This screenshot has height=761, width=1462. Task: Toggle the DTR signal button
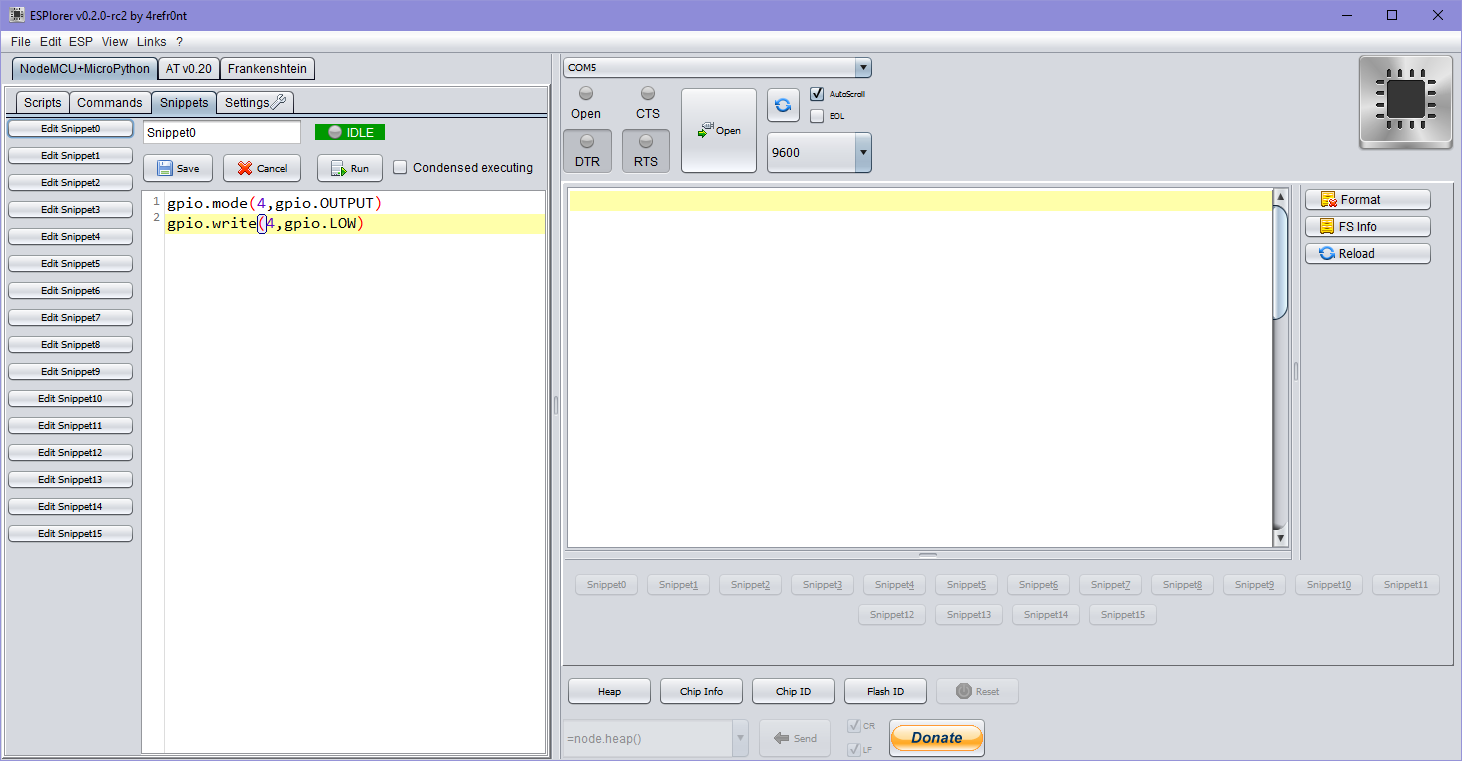tap(587, 150)
